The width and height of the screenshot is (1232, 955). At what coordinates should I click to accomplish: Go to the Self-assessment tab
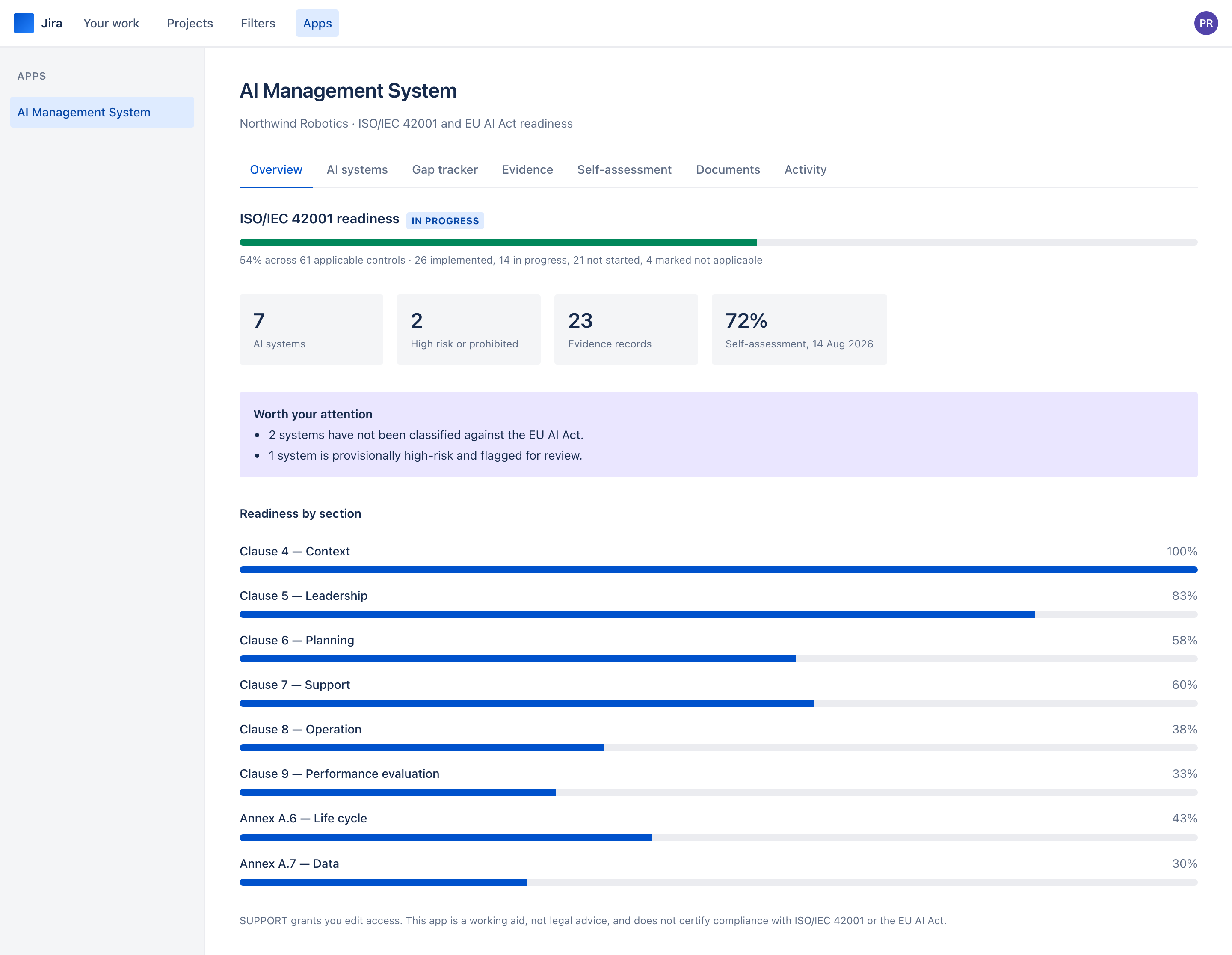click(624, 170)
